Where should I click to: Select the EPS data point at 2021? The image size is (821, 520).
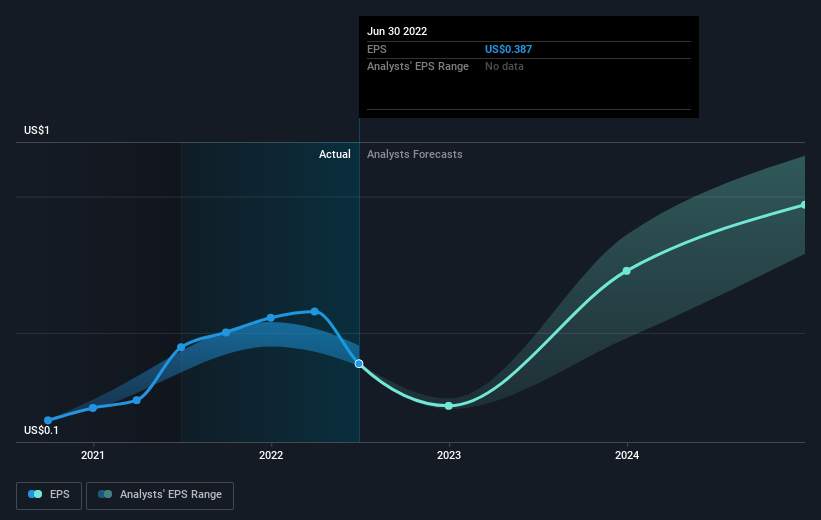coord(93,408)
